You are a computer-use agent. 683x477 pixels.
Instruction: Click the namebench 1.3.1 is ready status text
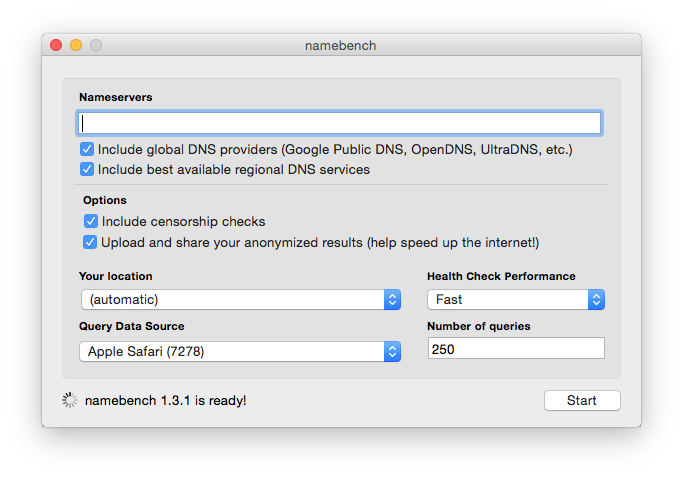pyautogui.click(x=165, y=401)
